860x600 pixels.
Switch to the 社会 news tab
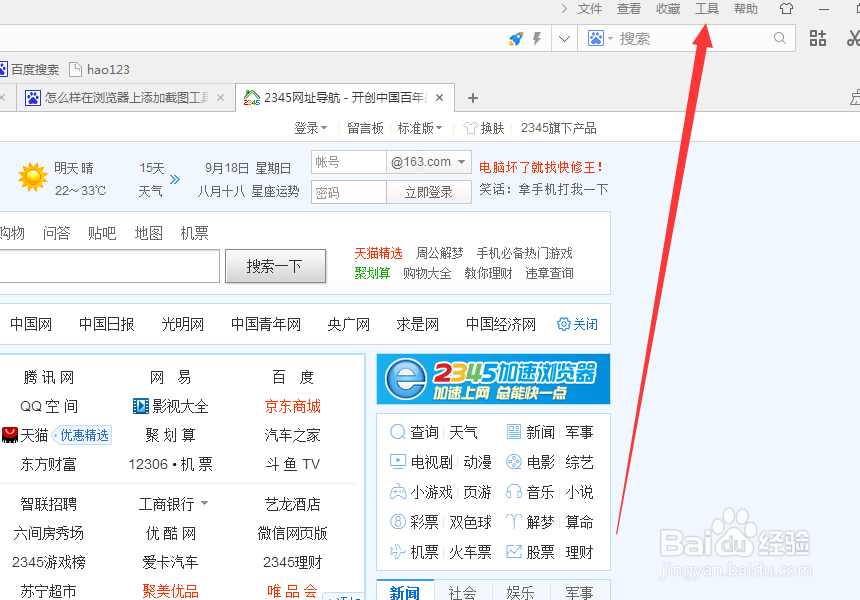tap(462, 592)
